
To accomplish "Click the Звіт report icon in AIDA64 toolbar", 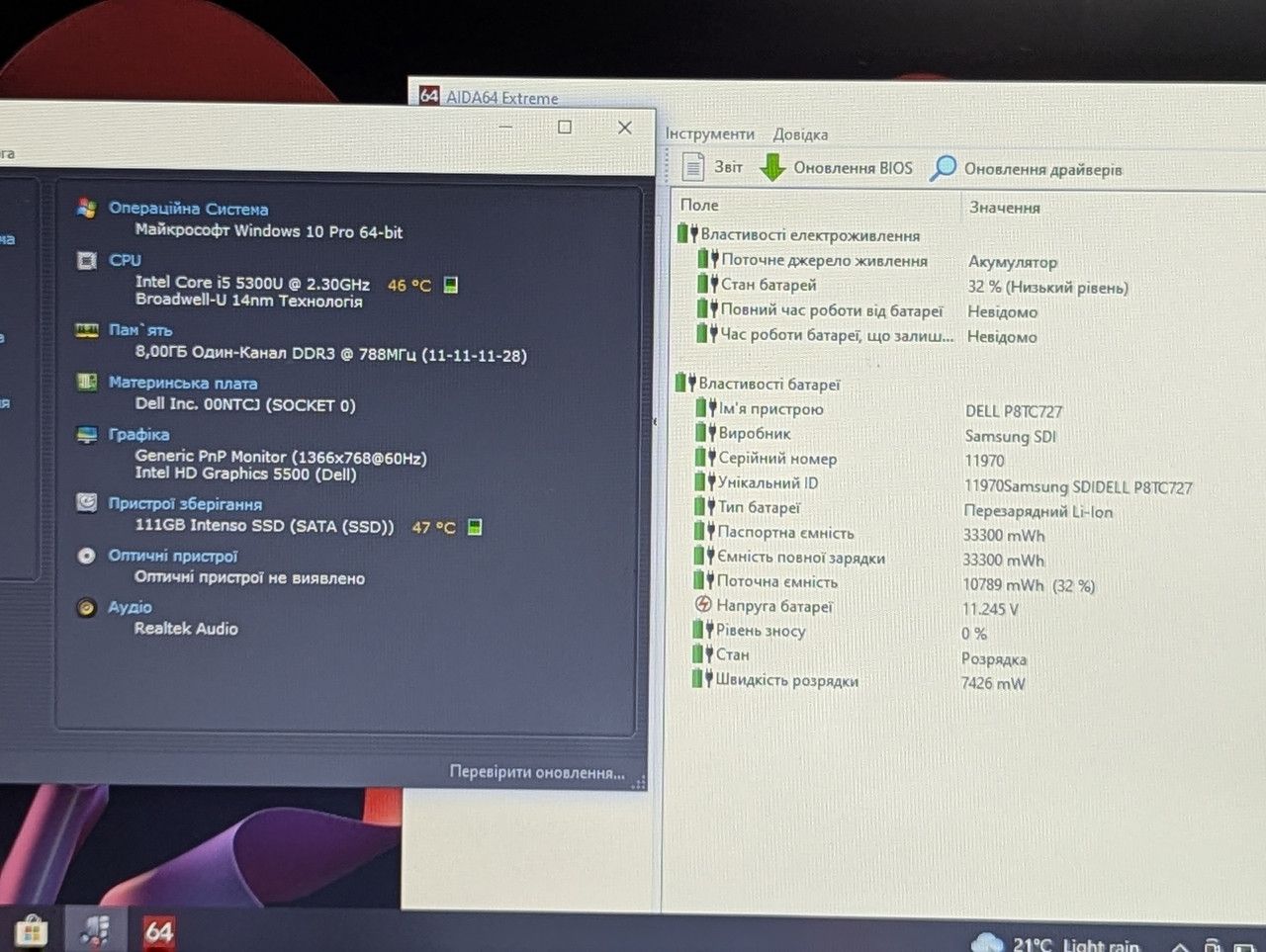I will pyautogui.click(x=692, y=166).
